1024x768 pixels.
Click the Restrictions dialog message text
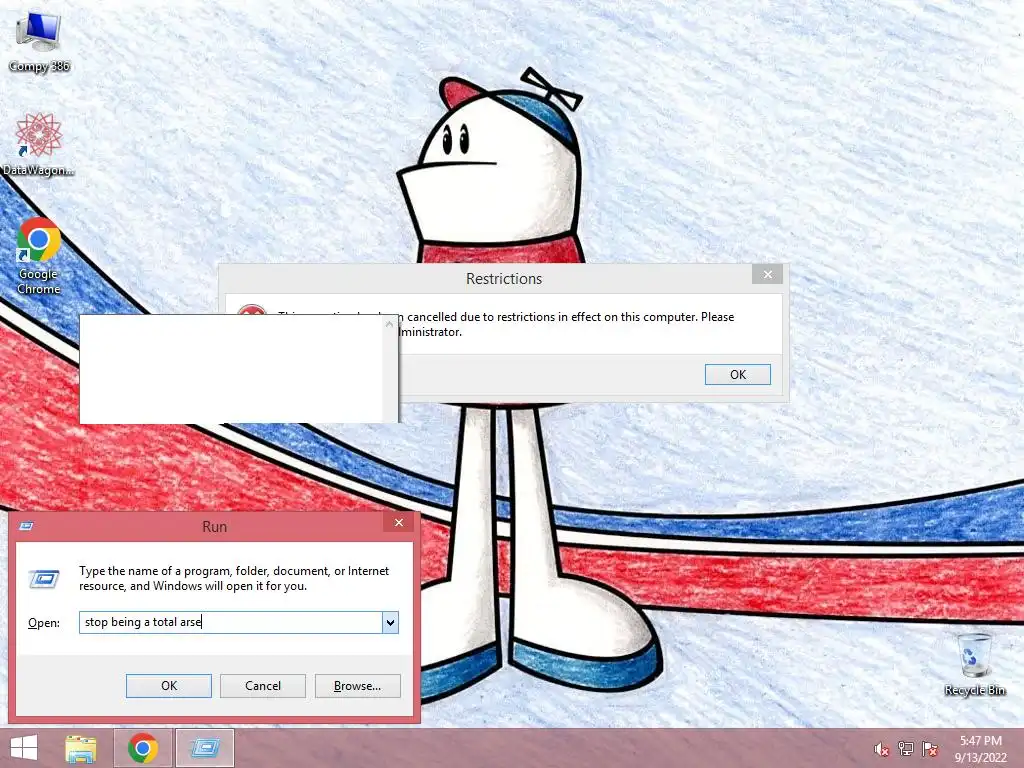[x=506, y=324]
